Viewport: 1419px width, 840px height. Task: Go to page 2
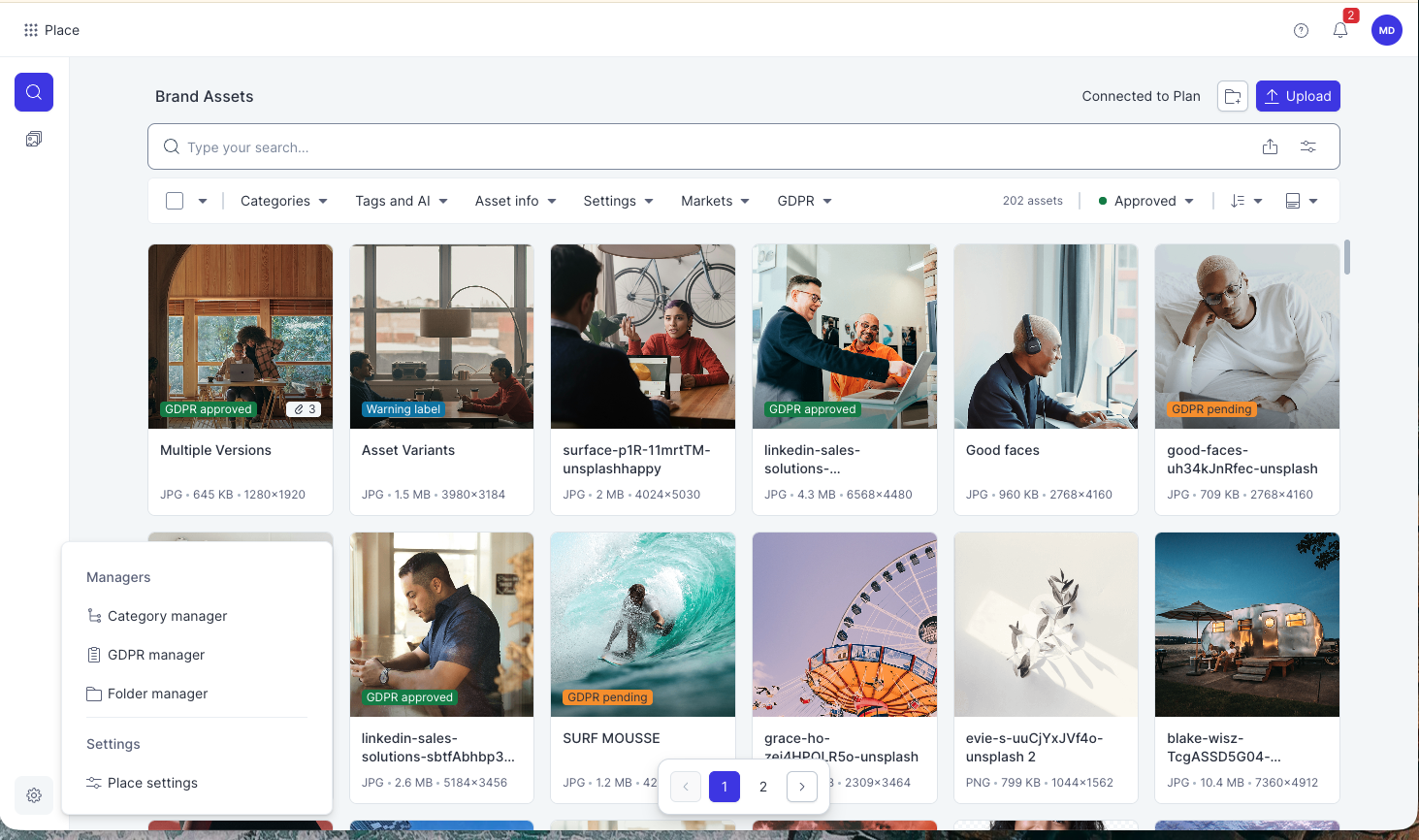click(x=763, y=787)
